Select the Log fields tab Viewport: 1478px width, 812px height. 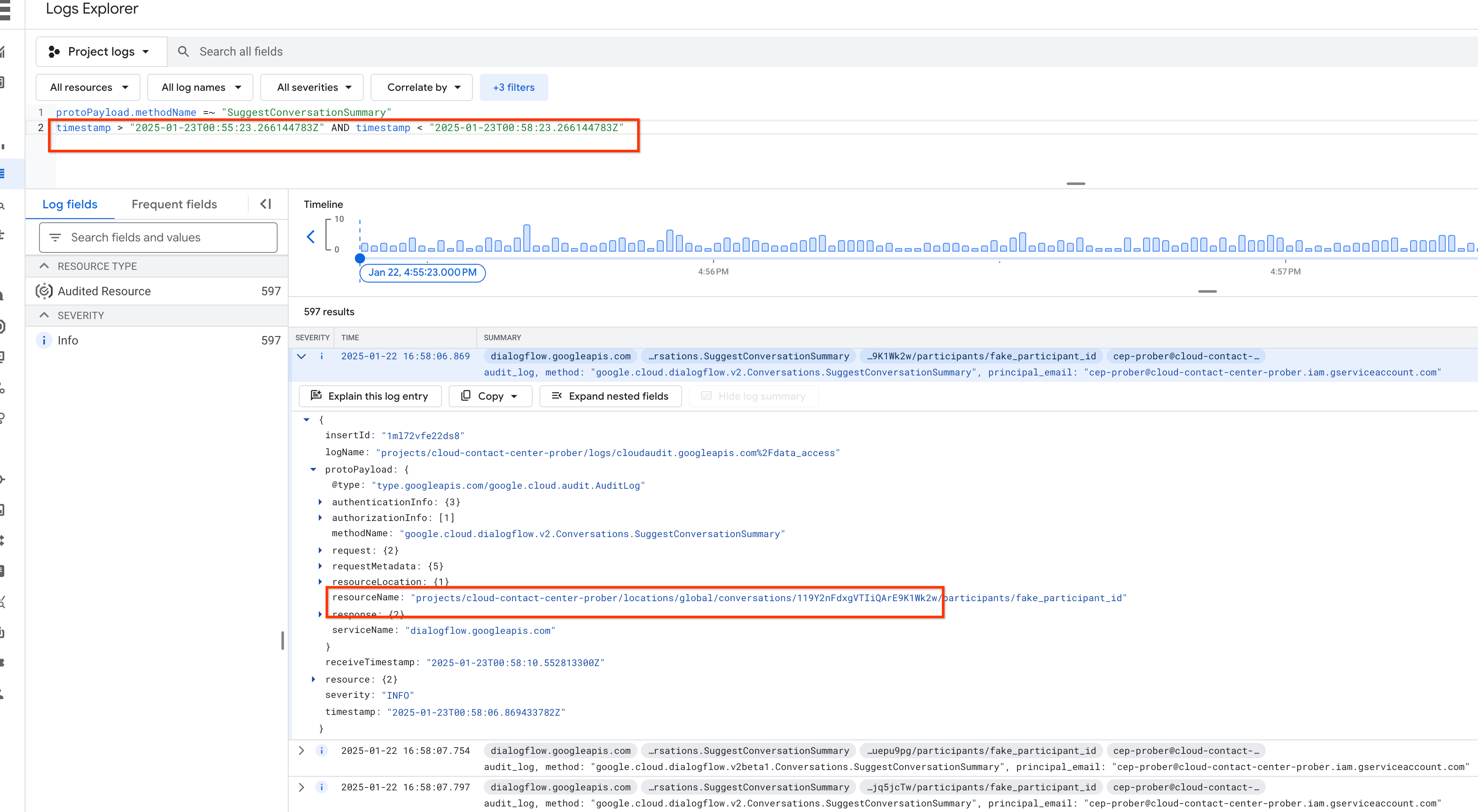click(70, 204)
